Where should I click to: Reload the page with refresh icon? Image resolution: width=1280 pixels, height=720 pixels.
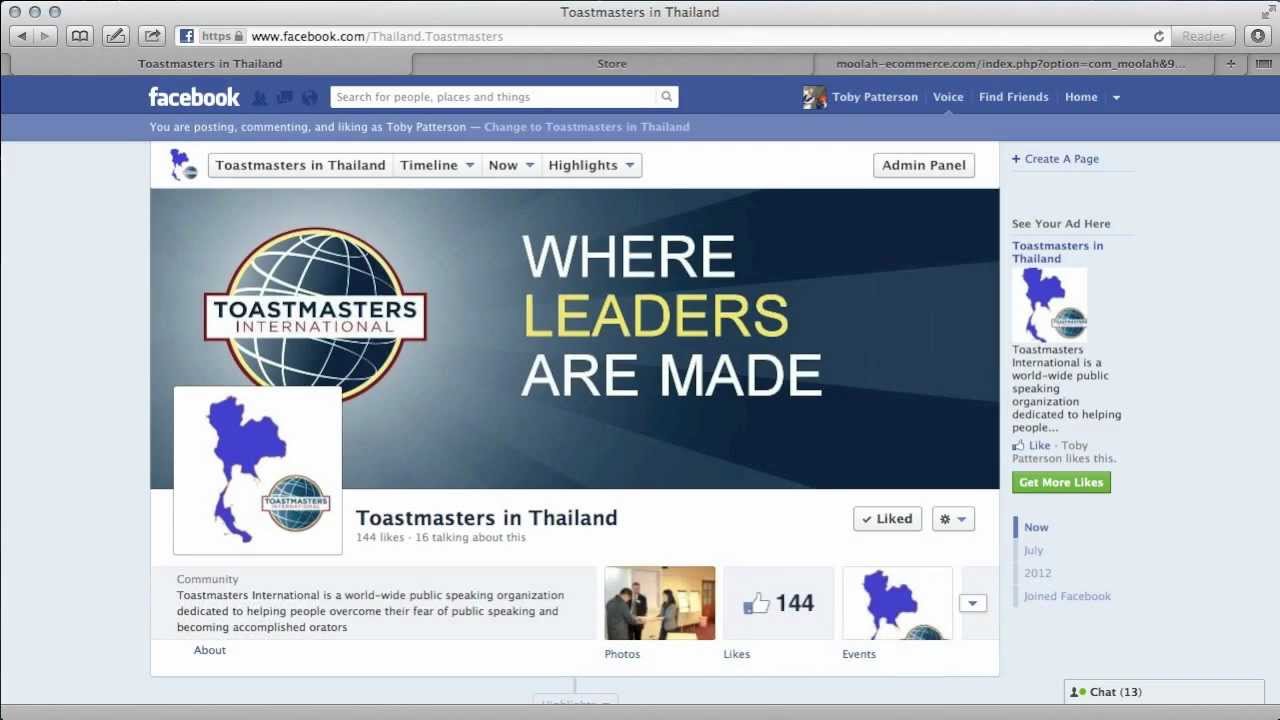coord(1159,36)
